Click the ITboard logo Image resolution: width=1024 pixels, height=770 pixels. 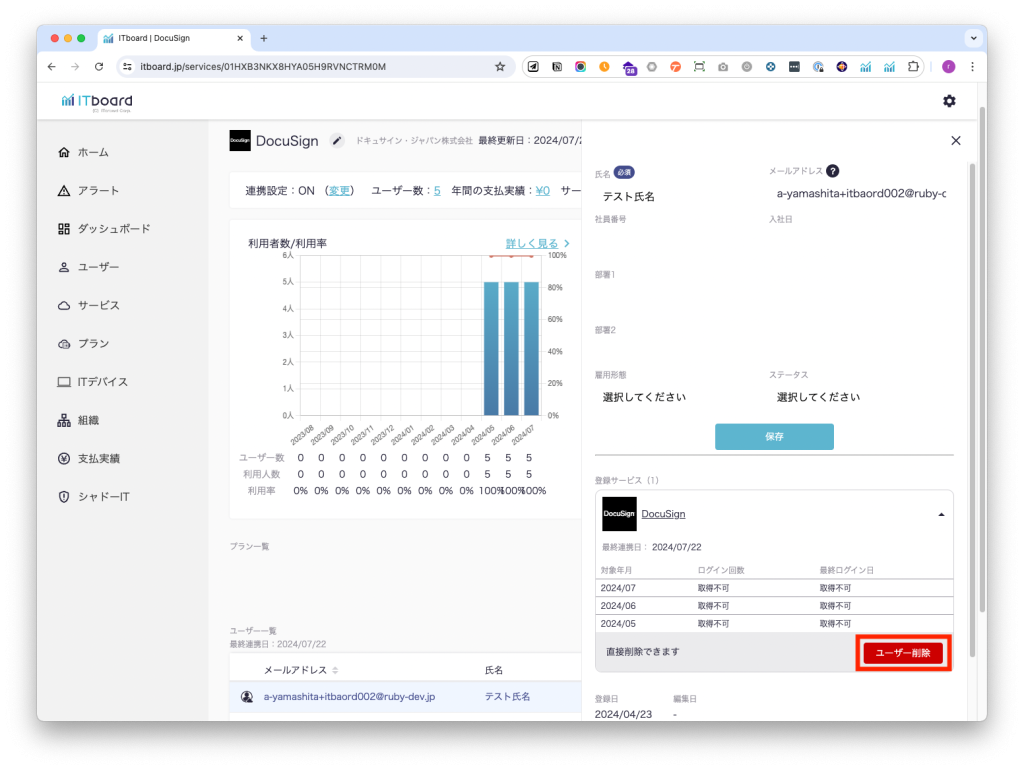tap(96, 101)
